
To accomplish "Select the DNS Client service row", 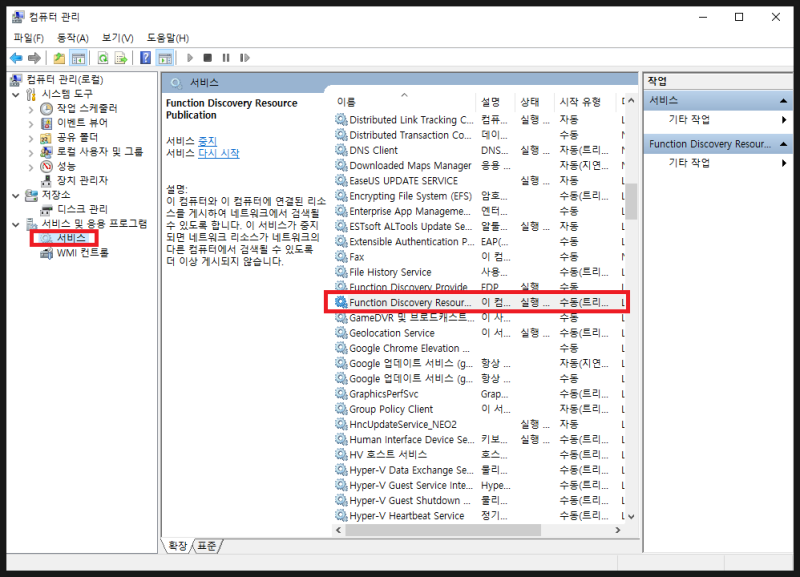I will tap(480, 150).
